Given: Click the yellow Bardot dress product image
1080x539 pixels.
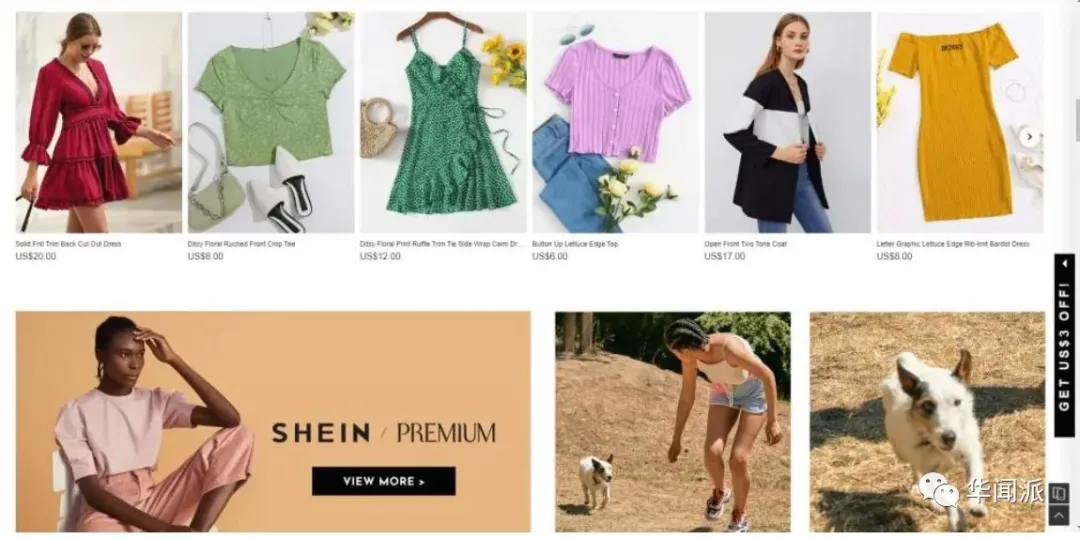Looking at the screenshot, I should (x=960, y=123).
